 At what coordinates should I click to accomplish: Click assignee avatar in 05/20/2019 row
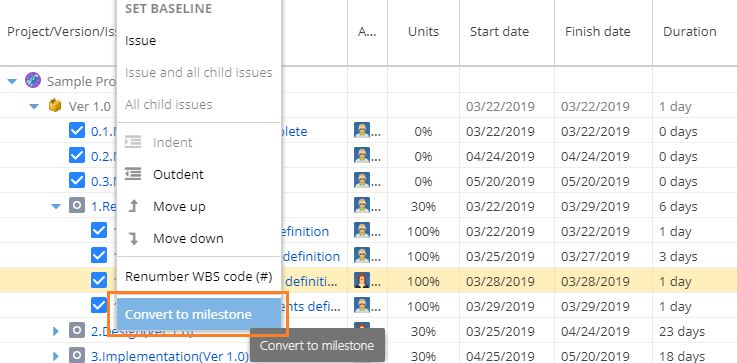tap(362, 181)
